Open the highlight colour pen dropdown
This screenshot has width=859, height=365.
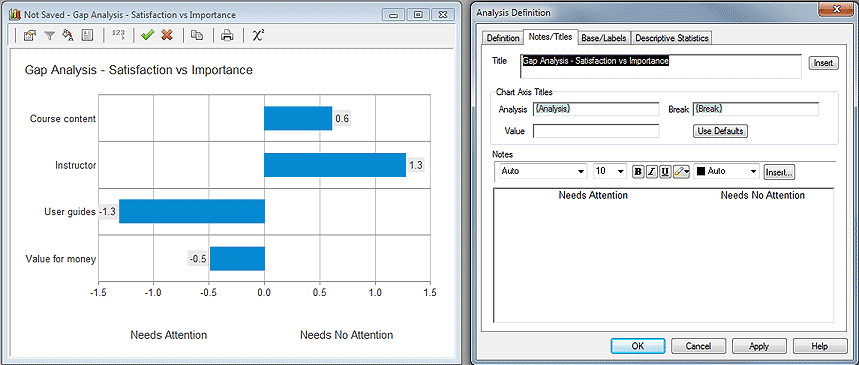coord(682,172)
